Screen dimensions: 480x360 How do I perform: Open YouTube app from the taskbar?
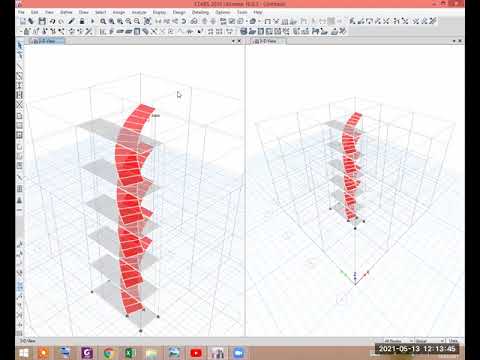[x=196, y=353]
